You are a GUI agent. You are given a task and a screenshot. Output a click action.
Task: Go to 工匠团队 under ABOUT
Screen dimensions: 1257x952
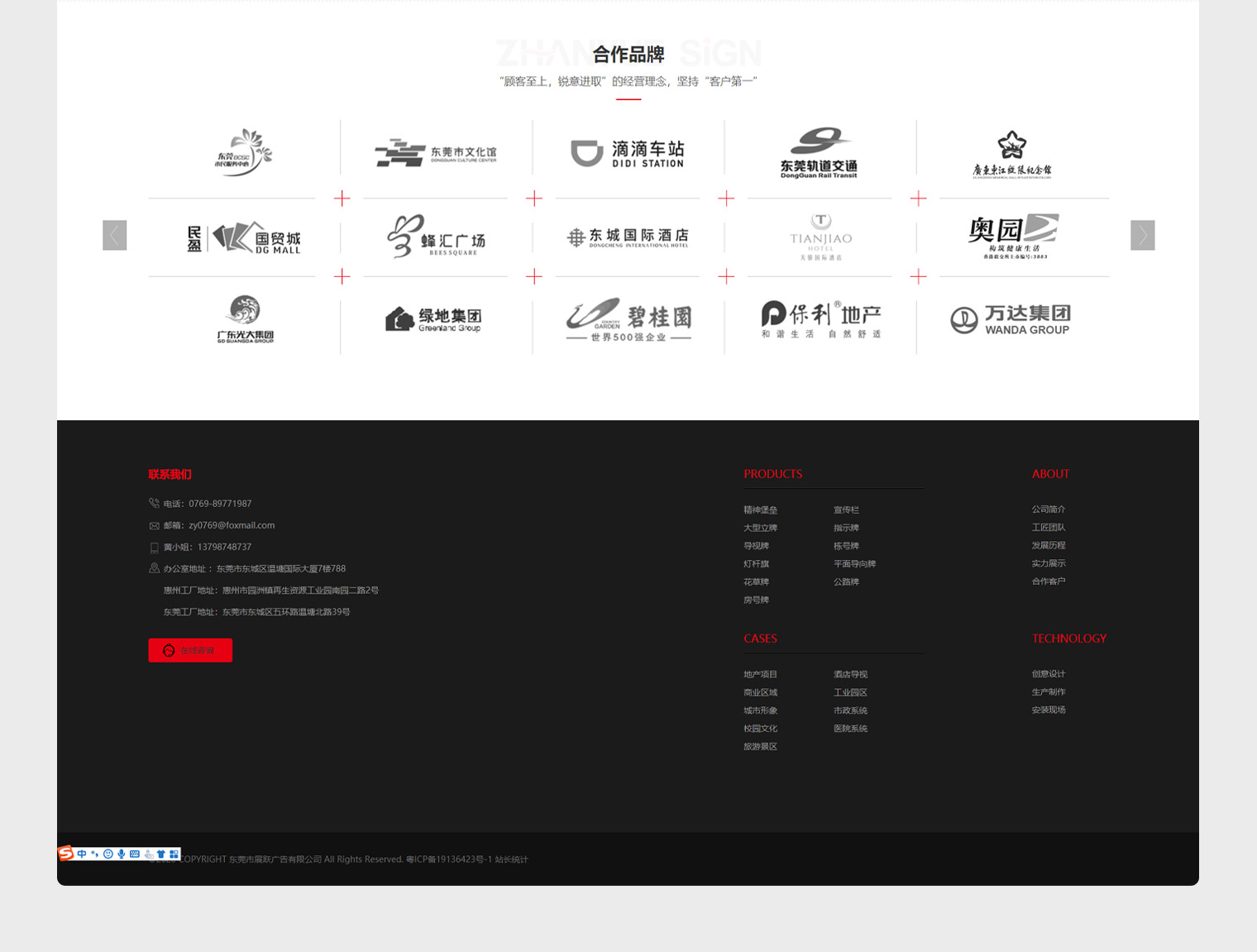pyautogui.click(x=1048, y=528)
